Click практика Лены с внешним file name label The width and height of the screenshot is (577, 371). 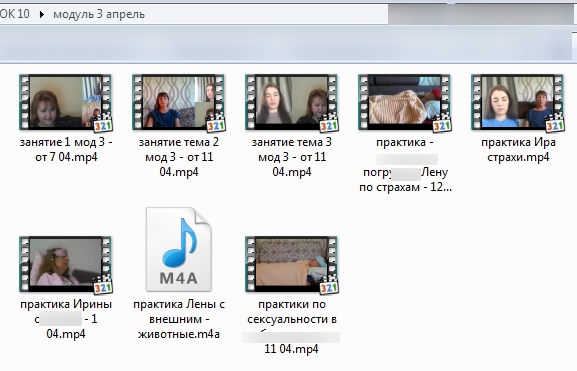[x=179, y=319]
